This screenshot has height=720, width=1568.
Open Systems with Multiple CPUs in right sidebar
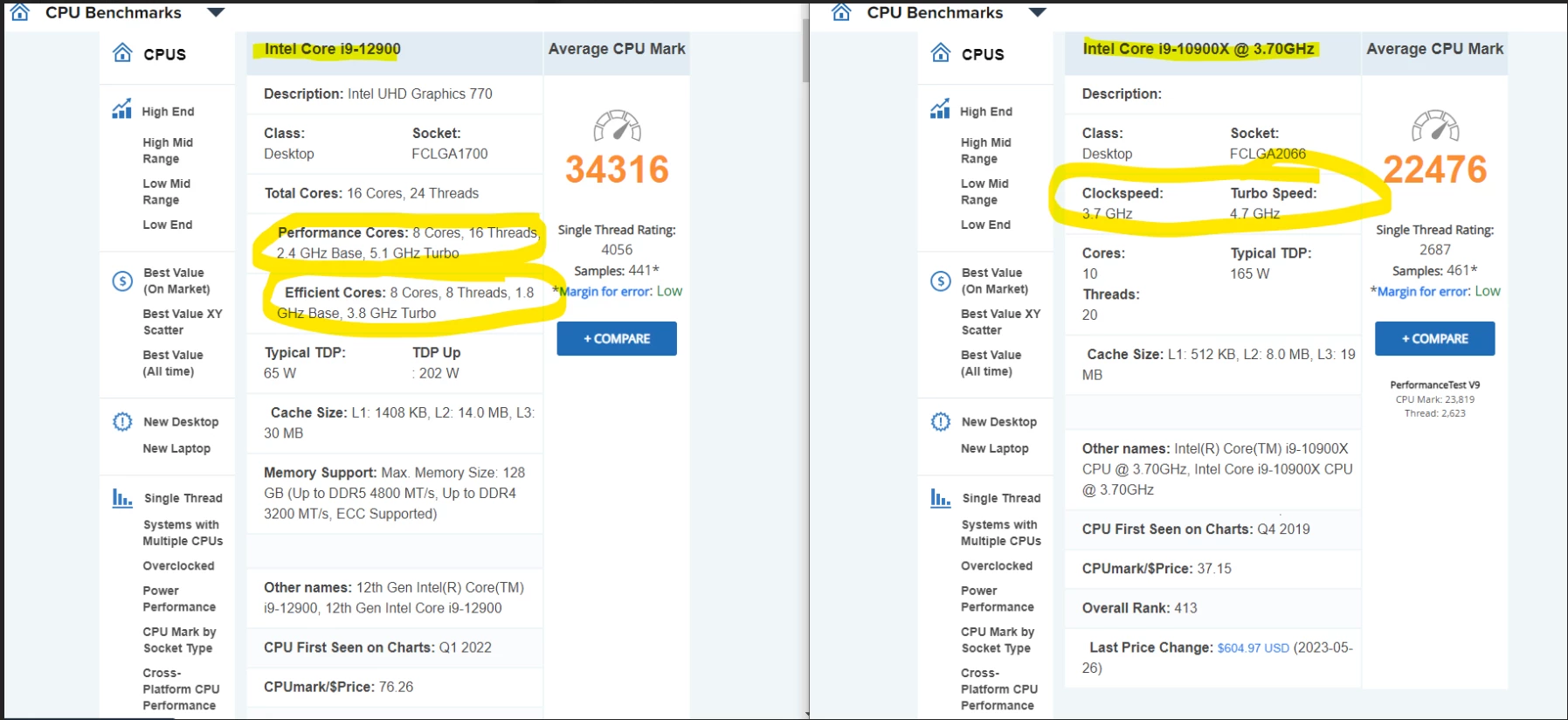1000,532
